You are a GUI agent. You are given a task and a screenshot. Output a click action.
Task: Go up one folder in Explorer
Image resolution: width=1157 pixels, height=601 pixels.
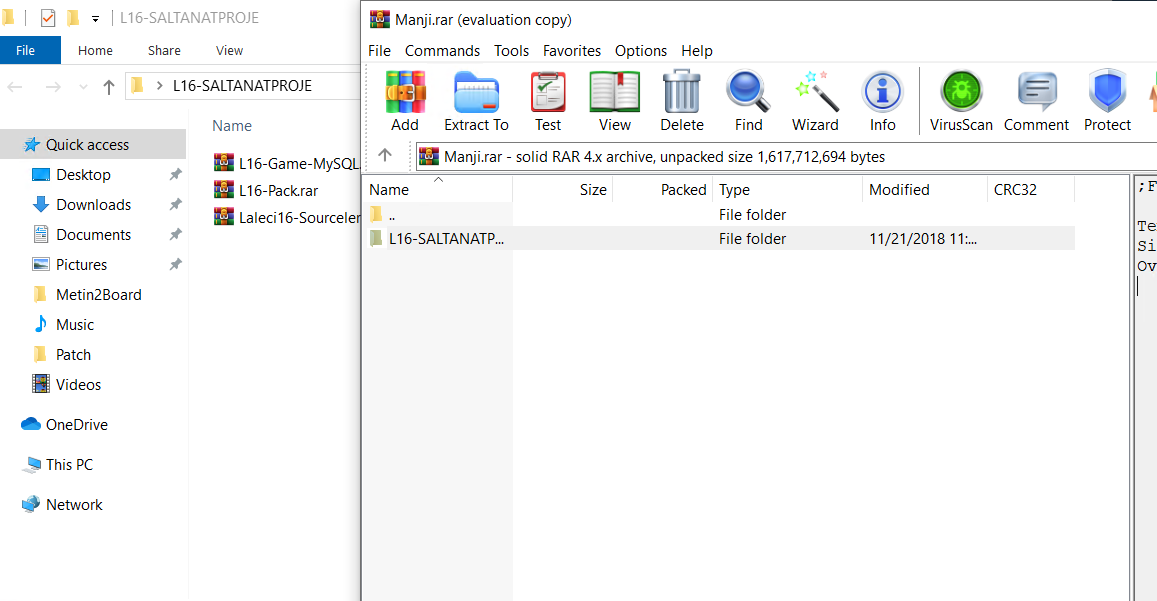tap(109, 86)
